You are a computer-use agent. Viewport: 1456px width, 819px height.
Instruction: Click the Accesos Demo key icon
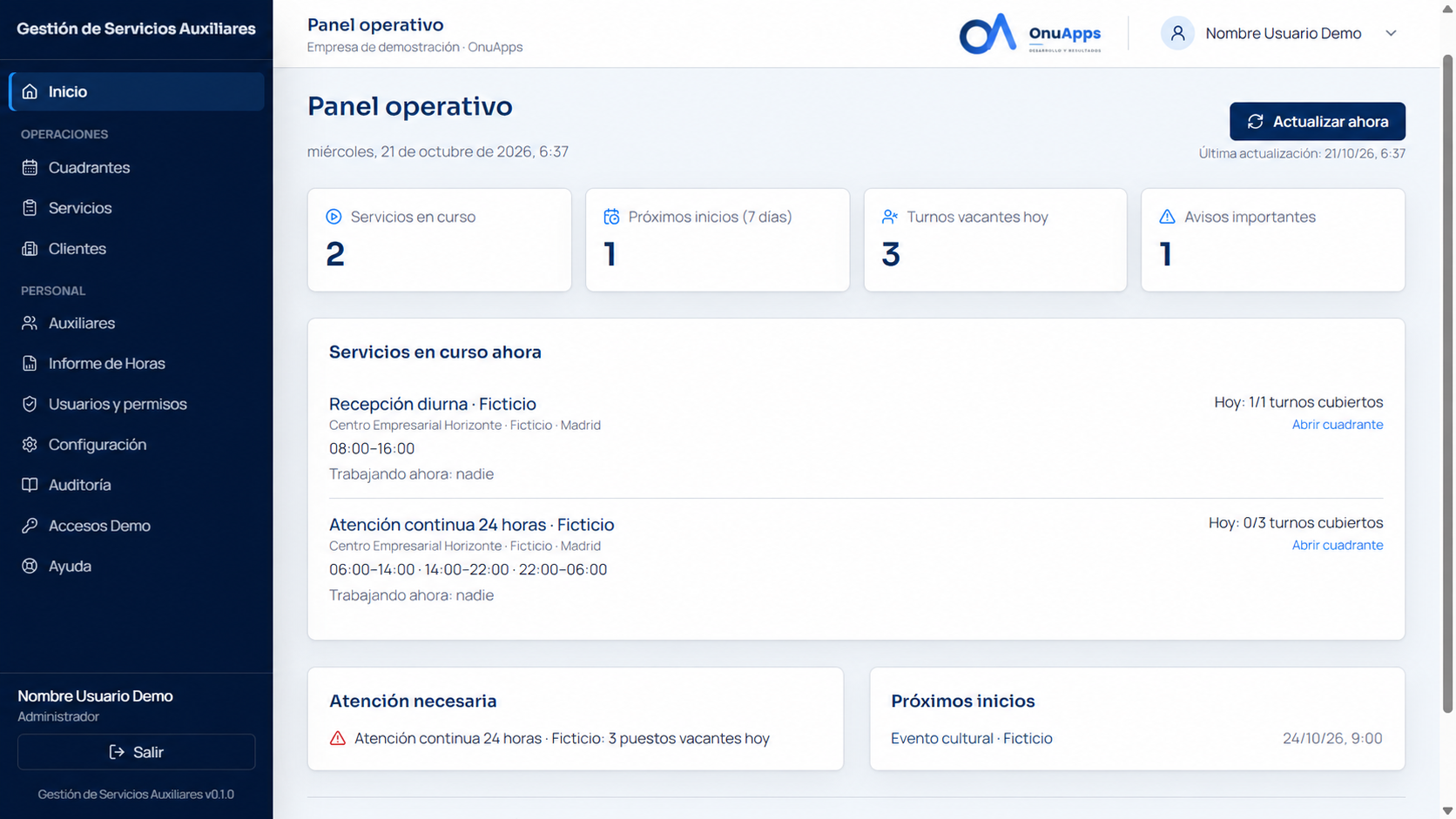30,525
